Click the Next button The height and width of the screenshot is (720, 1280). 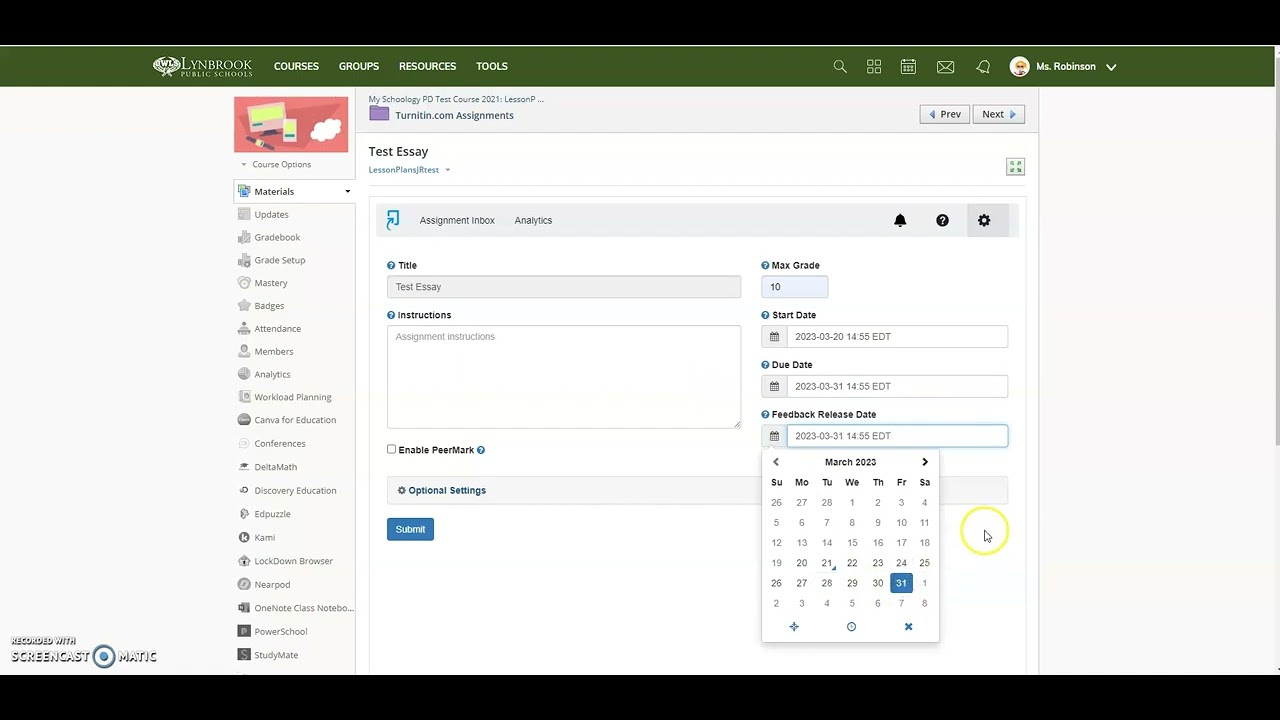[998, 114]
